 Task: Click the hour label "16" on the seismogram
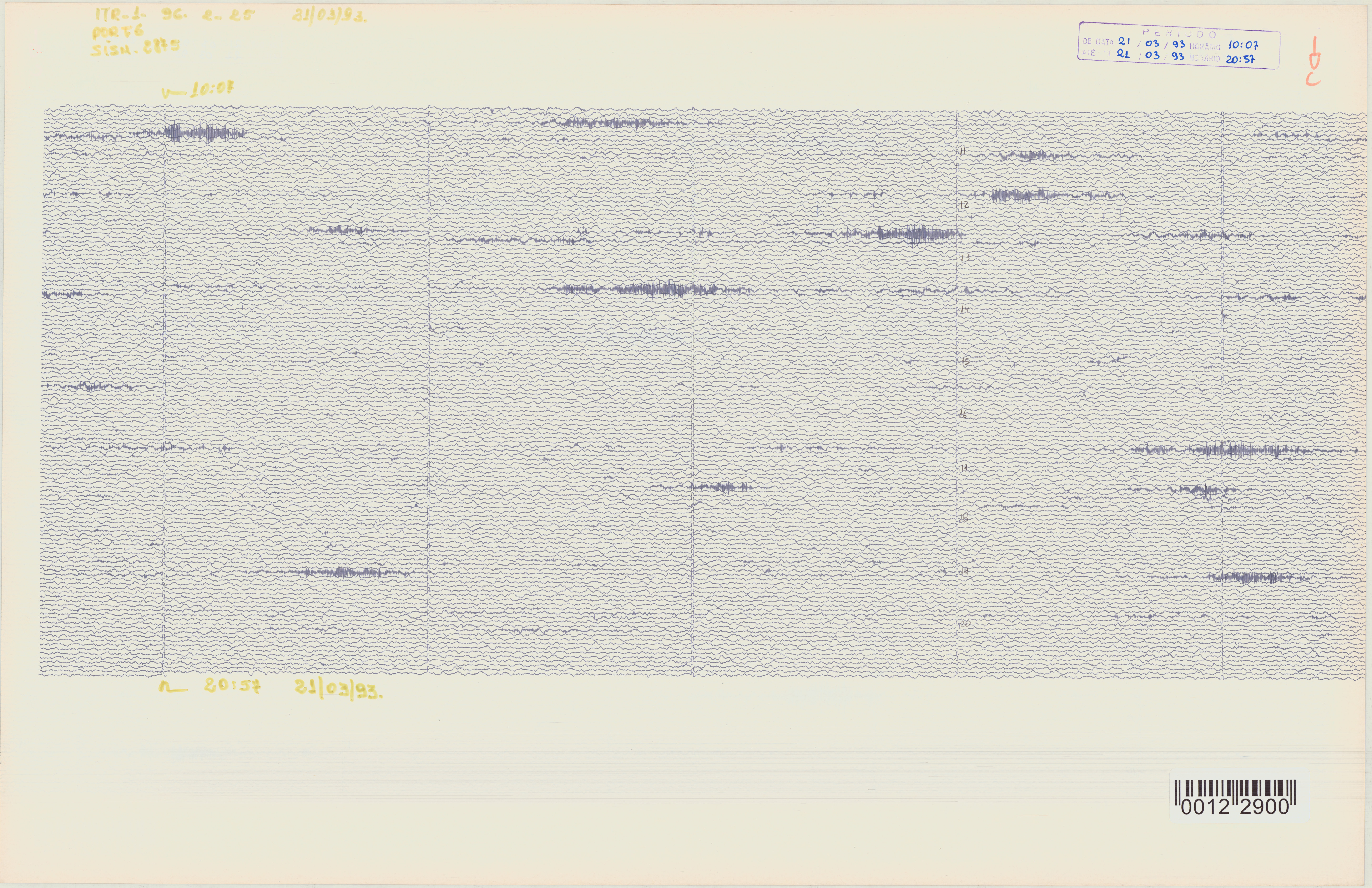pyautogui.click(x=963, y=414)
